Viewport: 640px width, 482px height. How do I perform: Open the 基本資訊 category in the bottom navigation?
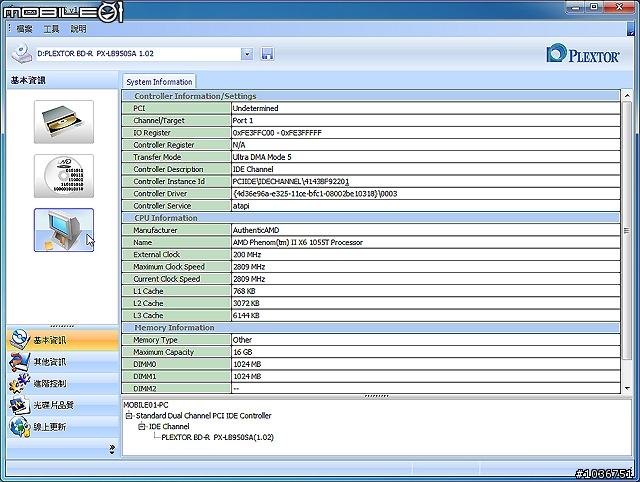tap(62, 340)
